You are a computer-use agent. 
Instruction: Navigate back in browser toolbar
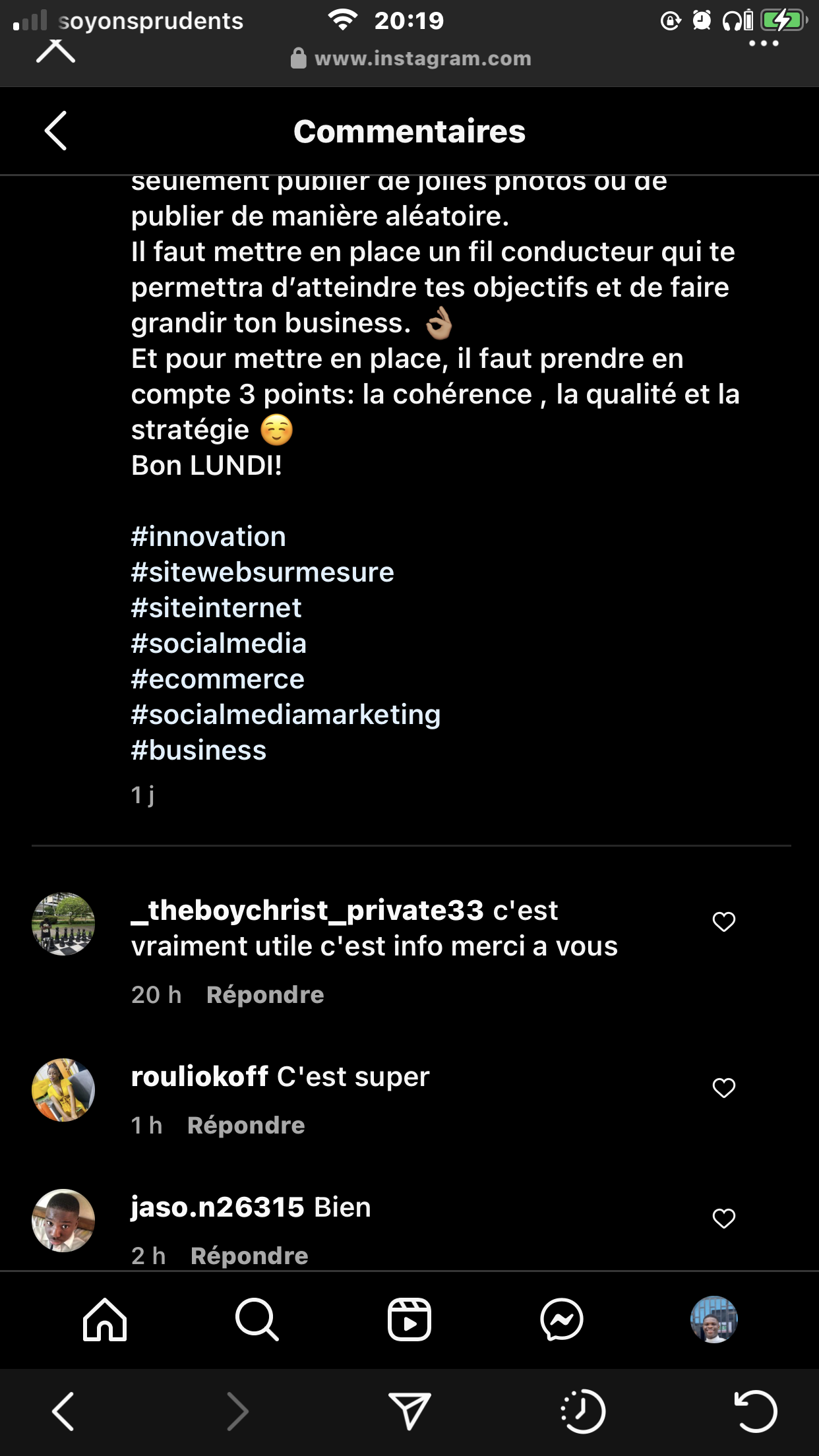tap(63, 1411)
